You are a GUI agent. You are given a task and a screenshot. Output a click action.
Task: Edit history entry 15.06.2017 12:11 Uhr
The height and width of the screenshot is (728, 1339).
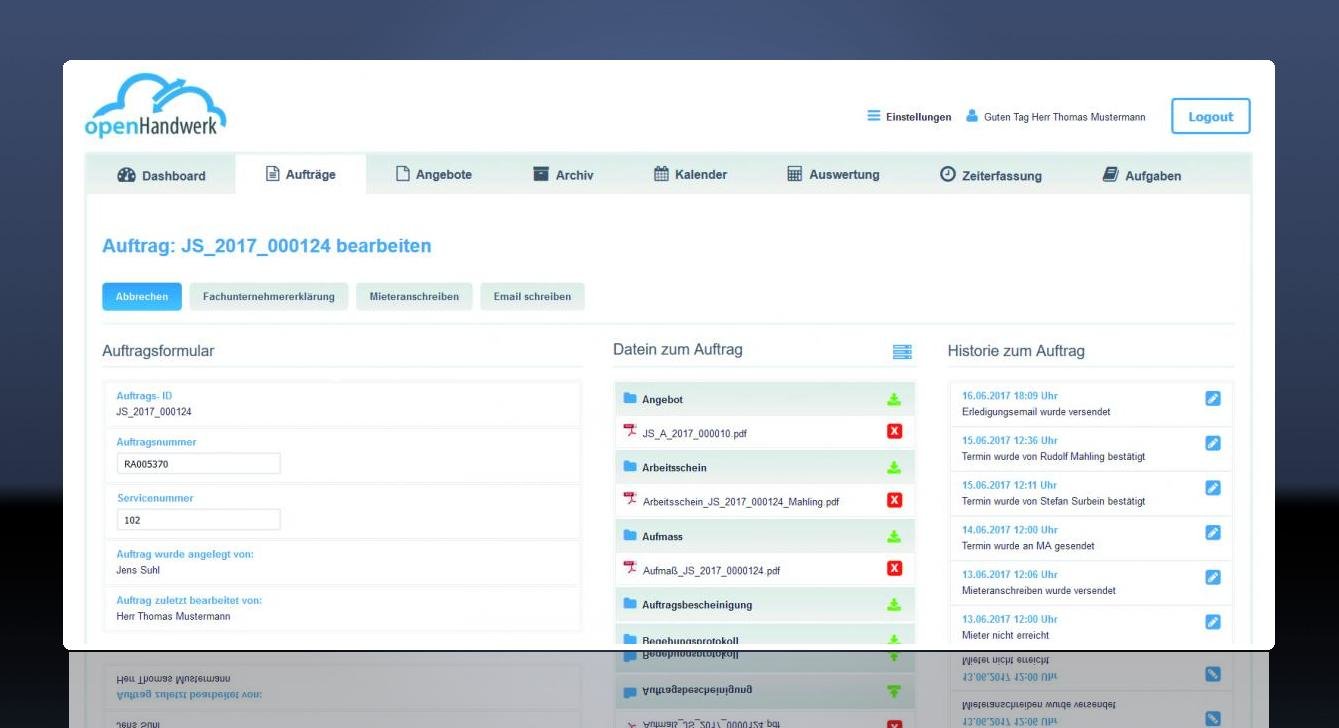click(x=1213, y=488)
